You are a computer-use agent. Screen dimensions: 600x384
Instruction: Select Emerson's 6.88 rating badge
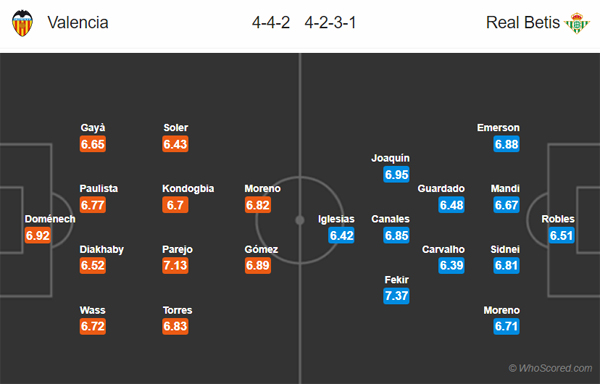(506, 144)
